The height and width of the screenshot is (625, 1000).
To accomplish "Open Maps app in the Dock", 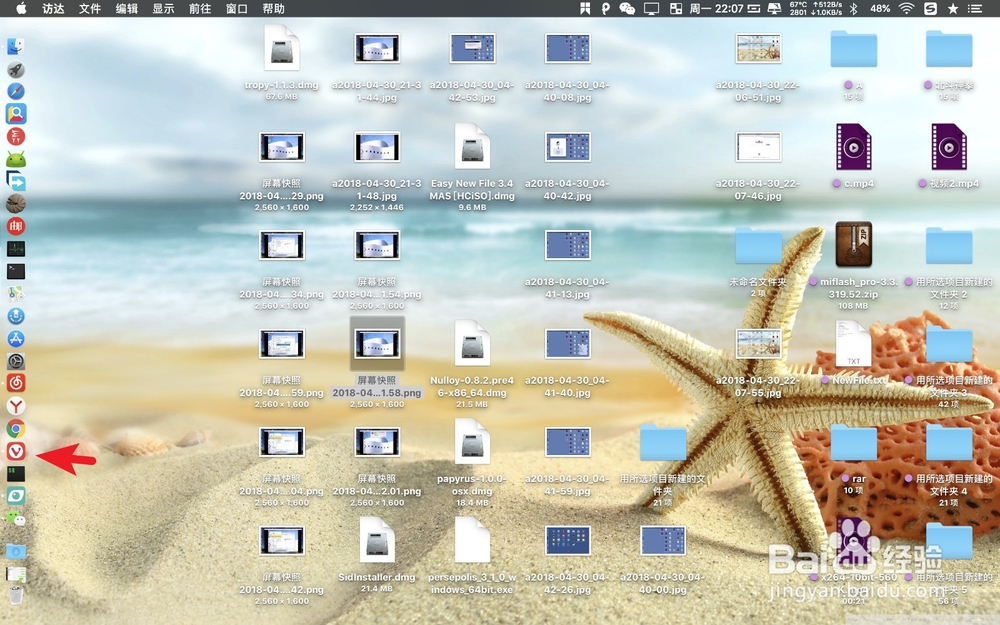I will [16, 294].
